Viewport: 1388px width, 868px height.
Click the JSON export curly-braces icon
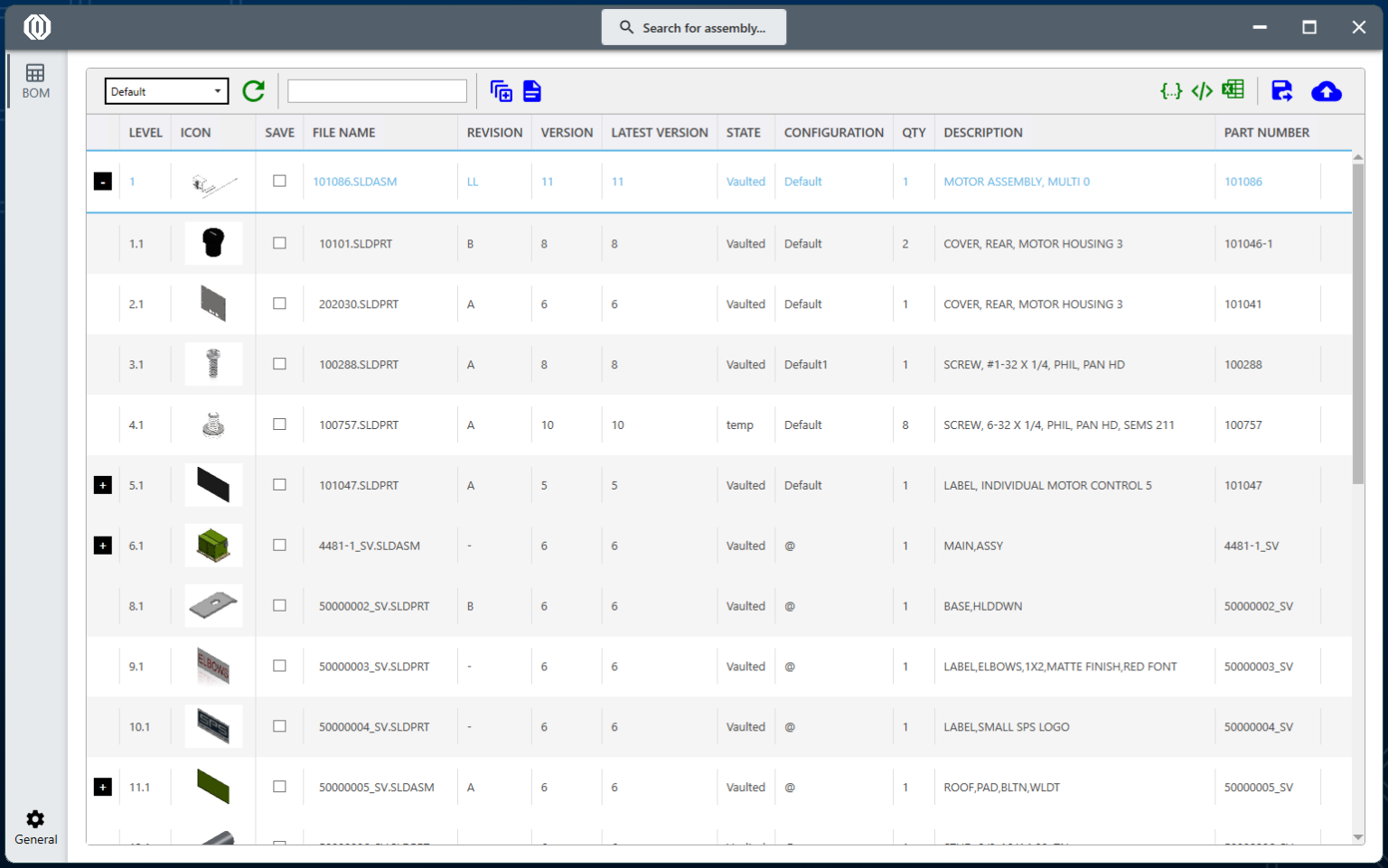click(x=1170, y=90)
